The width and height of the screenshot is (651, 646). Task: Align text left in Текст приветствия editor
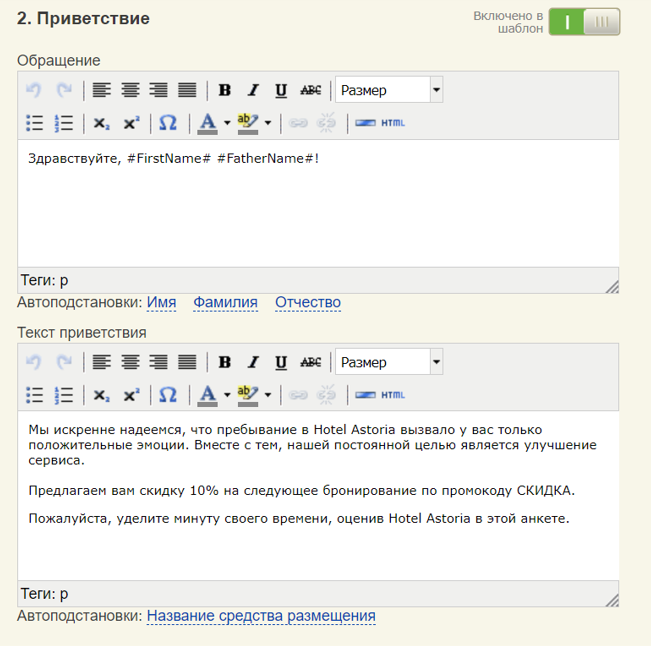point(101,362)
